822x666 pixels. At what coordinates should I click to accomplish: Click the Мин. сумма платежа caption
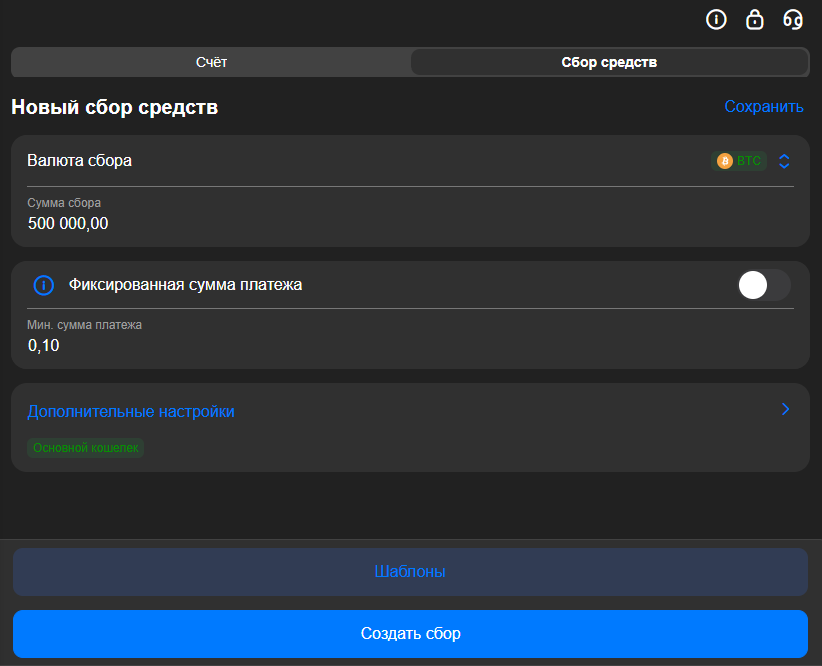tap(84, 325)
